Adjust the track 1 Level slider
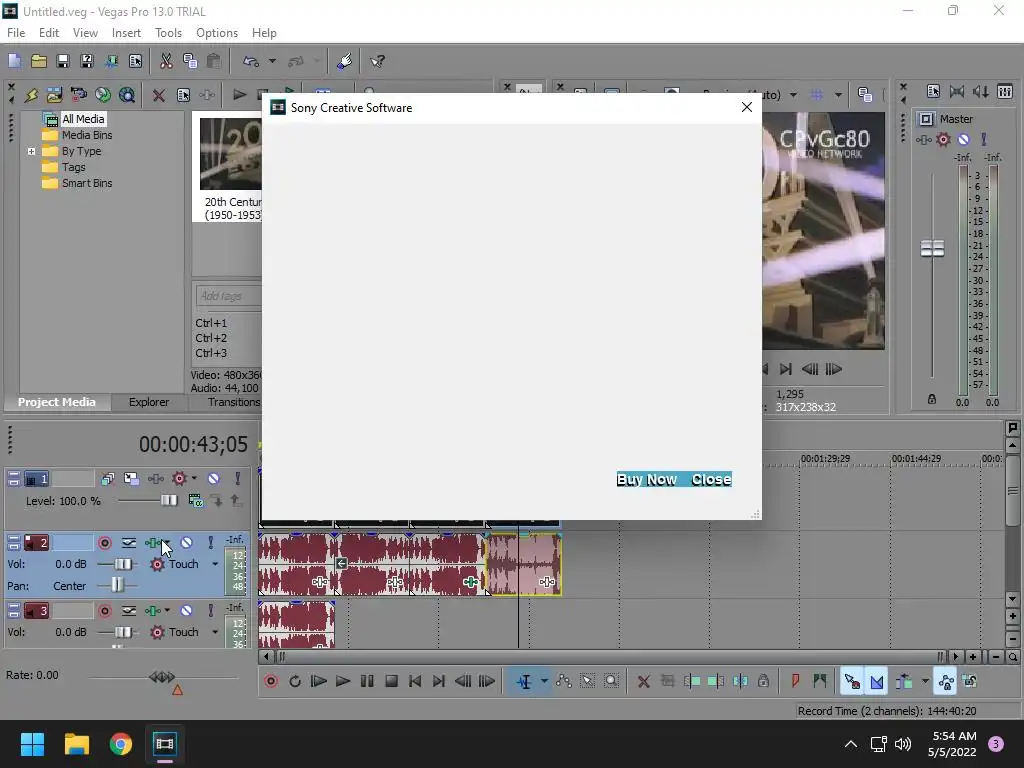Viewport: 1024px width, 768px height. click(168, 501)
